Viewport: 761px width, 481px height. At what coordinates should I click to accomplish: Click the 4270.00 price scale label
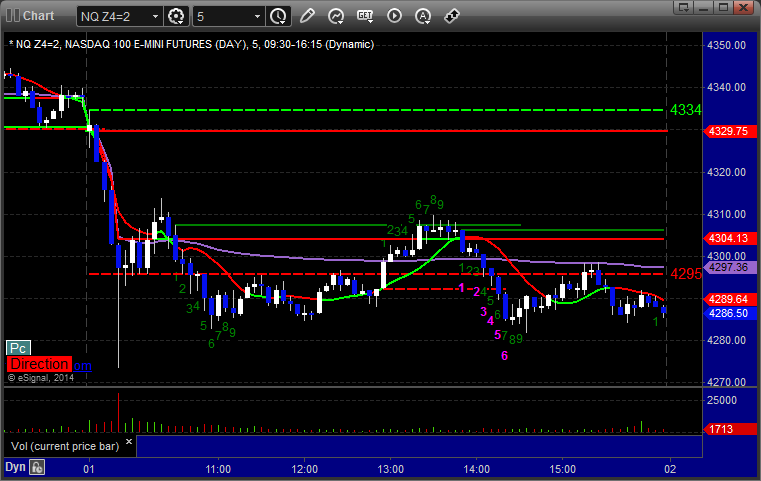[x=727, y=382]
